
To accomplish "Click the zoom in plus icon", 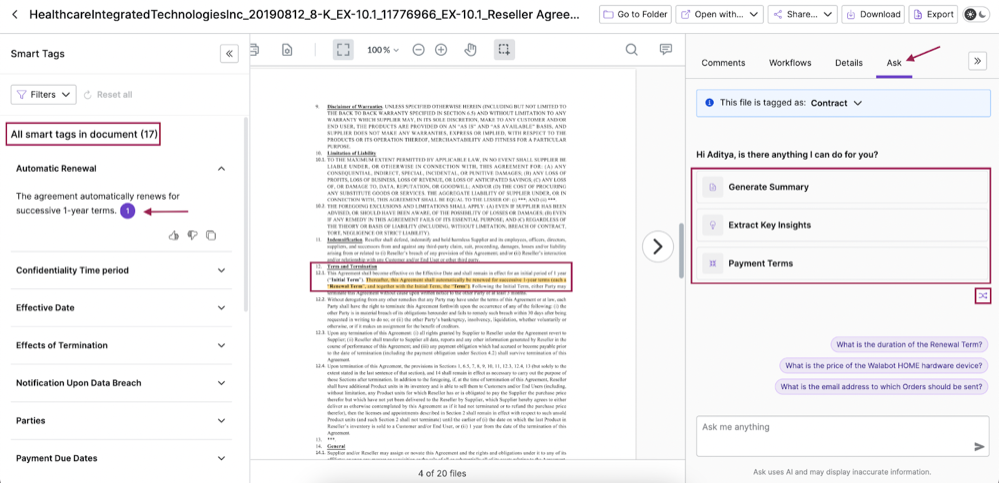I will [x=441, y=50].
